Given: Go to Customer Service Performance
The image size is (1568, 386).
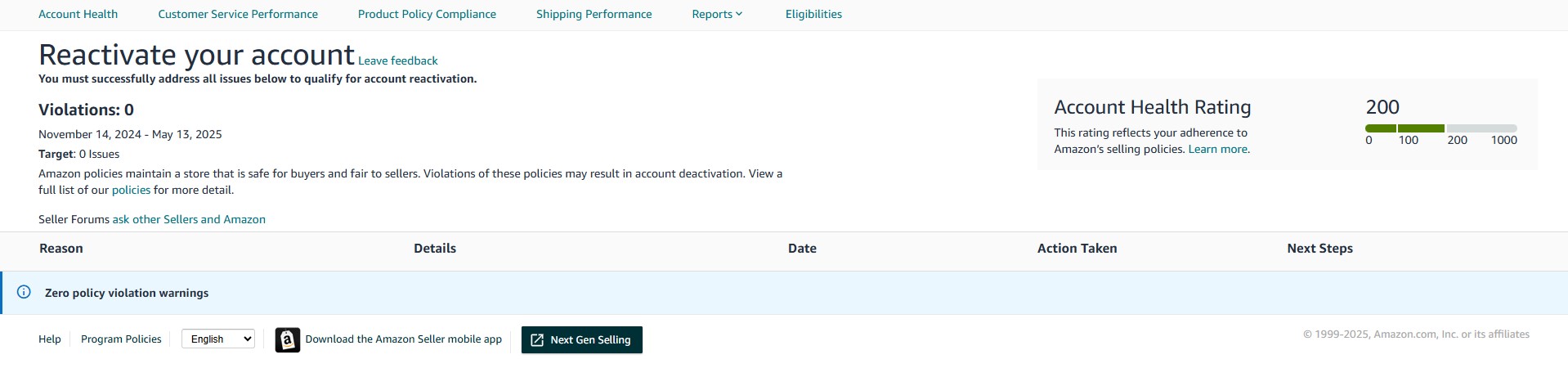Looking at the screenshot, I should (238, 14).
